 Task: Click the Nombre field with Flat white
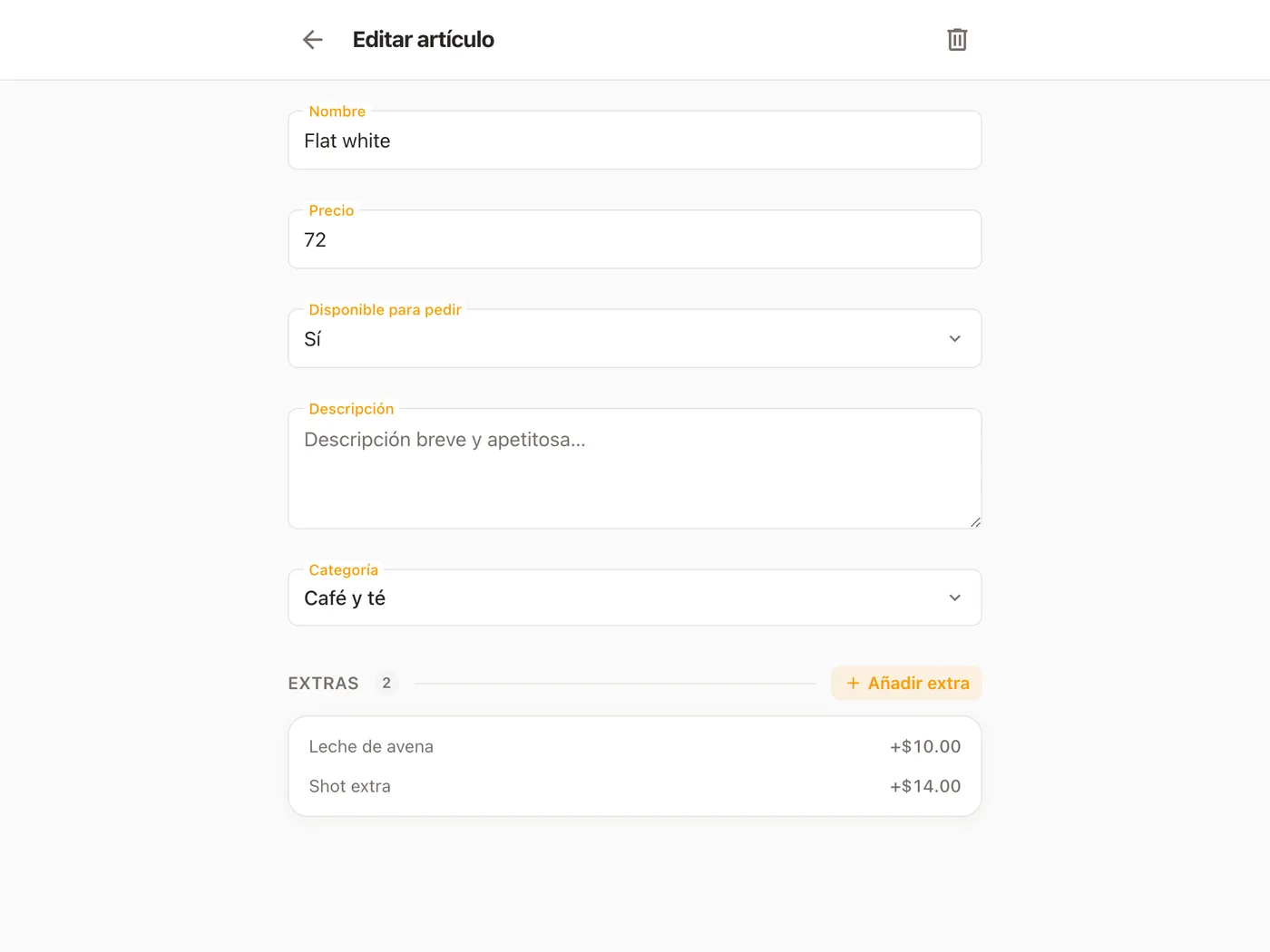[x=635, y=141]
